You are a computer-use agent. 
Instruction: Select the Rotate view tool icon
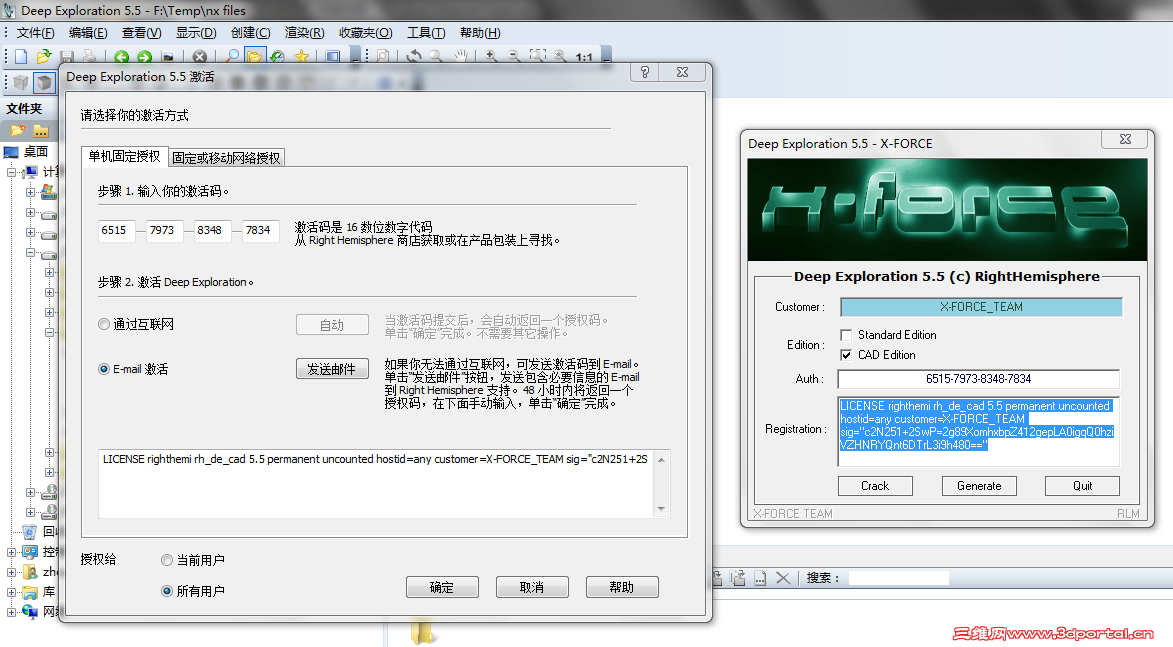point(414,56)
